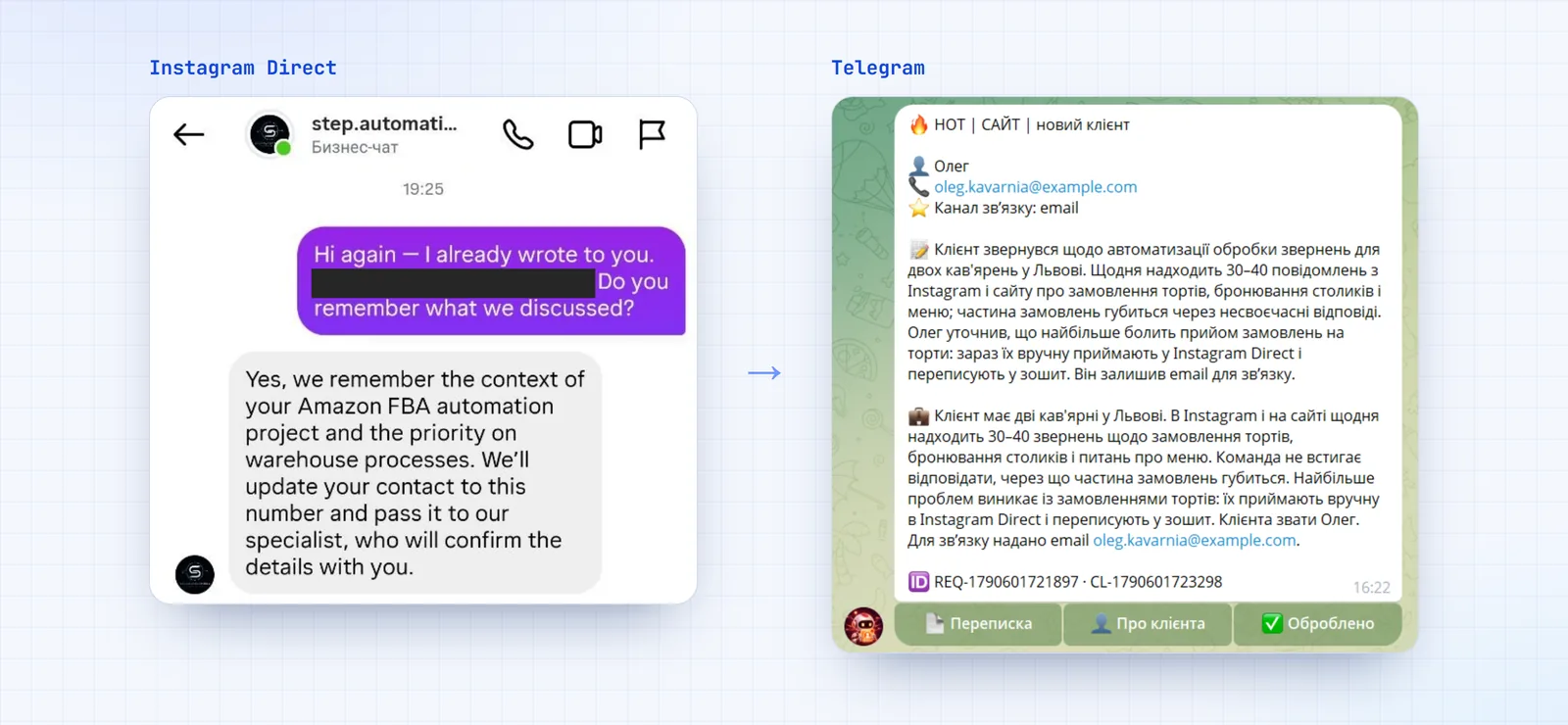Click 'Канал зв'язку: email' line

click(1006, 208)
